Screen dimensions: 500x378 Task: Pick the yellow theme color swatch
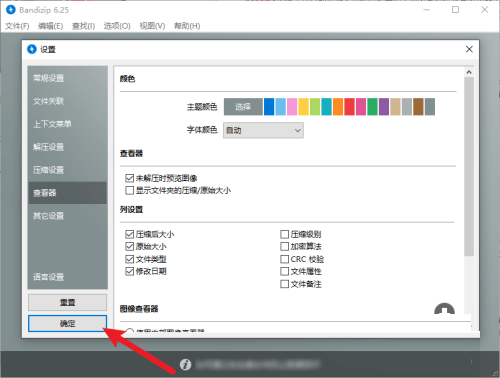pos(303,107)
